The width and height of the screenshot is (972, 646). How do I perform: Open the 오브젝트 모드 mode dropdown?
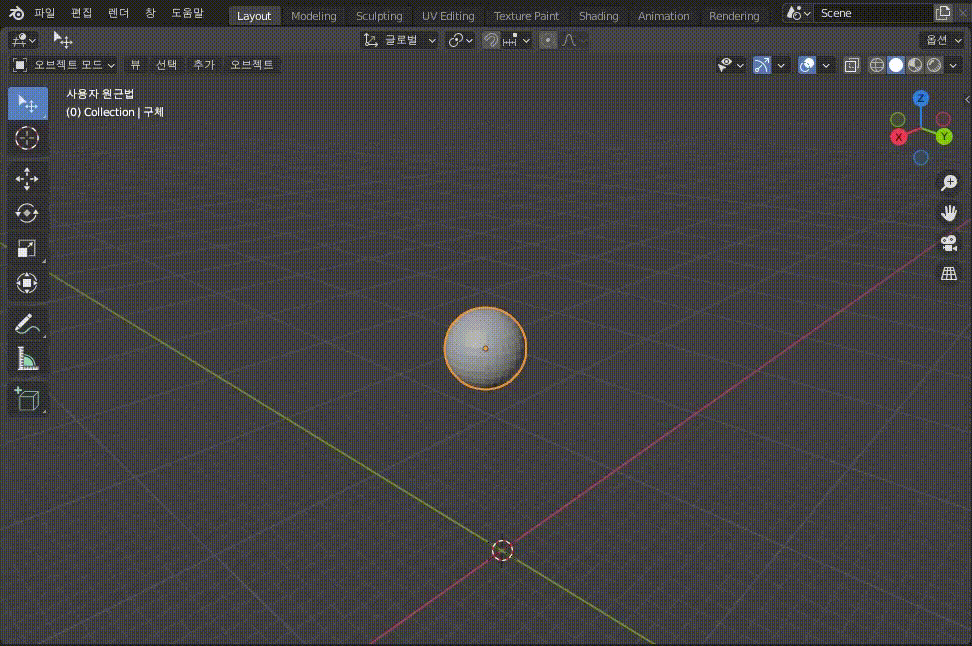(x=64, y=64)
